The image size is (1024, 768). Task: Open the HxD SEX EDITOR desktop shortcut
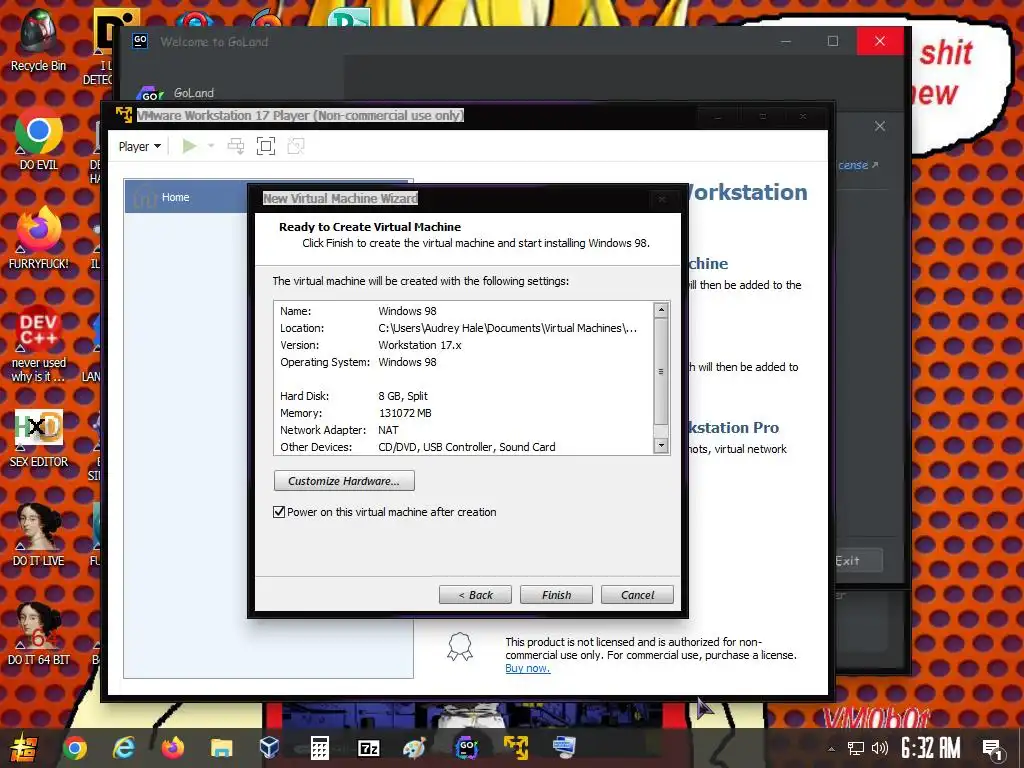[38, 438]
